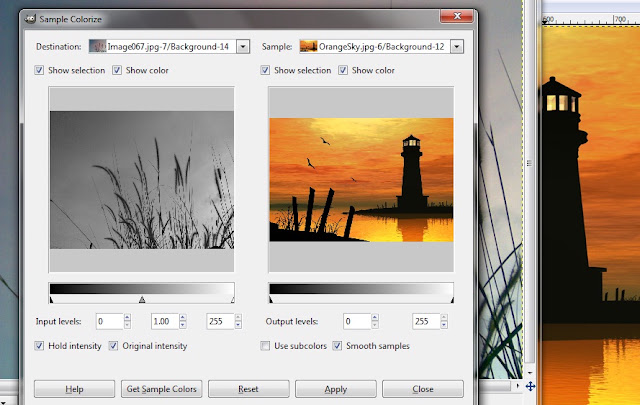The height and width of the screenshot is (405, 640).
Task: Open the Destination layer dropdown
Action: (x=243, y=47)
